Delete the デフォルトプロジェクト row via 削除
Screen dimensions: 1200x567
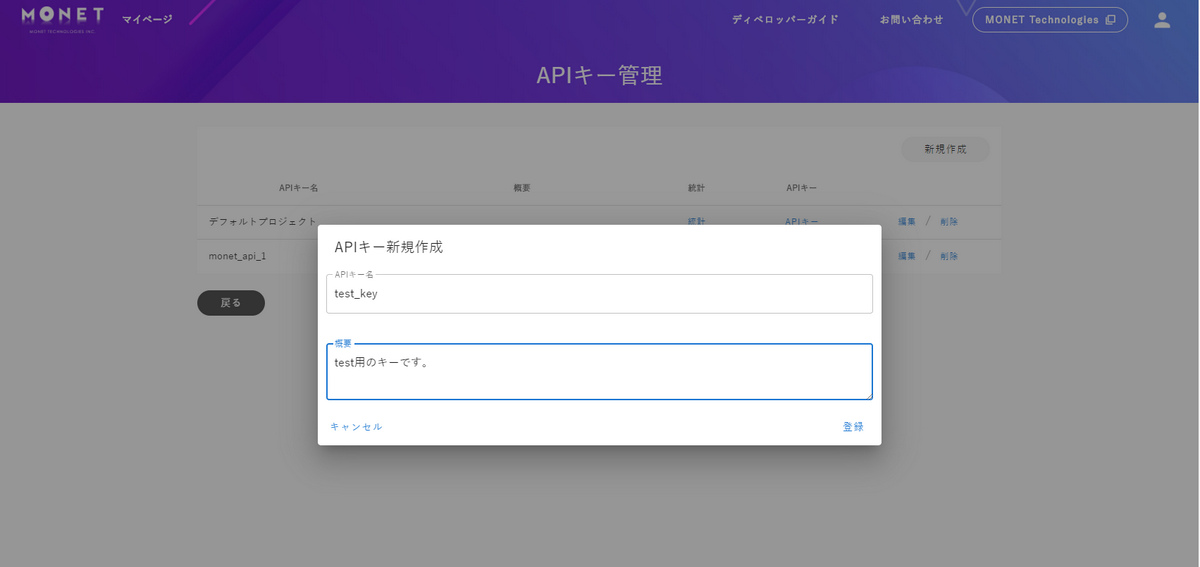tap(949, 222)
